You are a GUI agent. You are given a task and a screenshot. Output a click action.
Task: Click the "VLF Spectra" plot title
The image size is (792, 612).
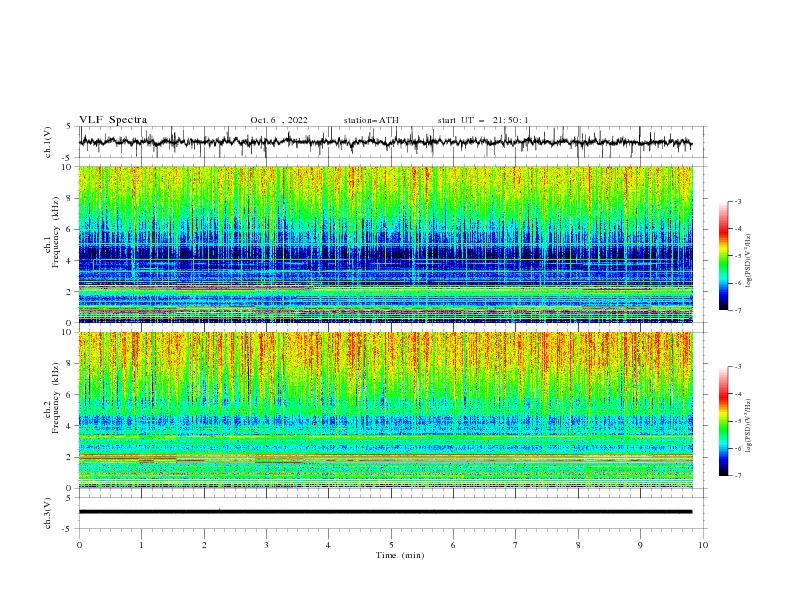(x=113, y=120)
